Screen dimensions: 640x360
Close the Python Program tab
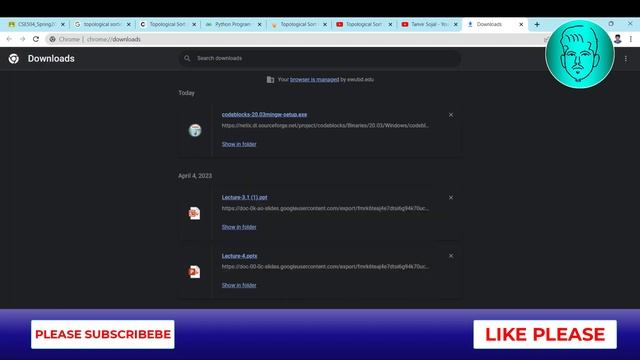pyautogui.click(x=259, y=24)
